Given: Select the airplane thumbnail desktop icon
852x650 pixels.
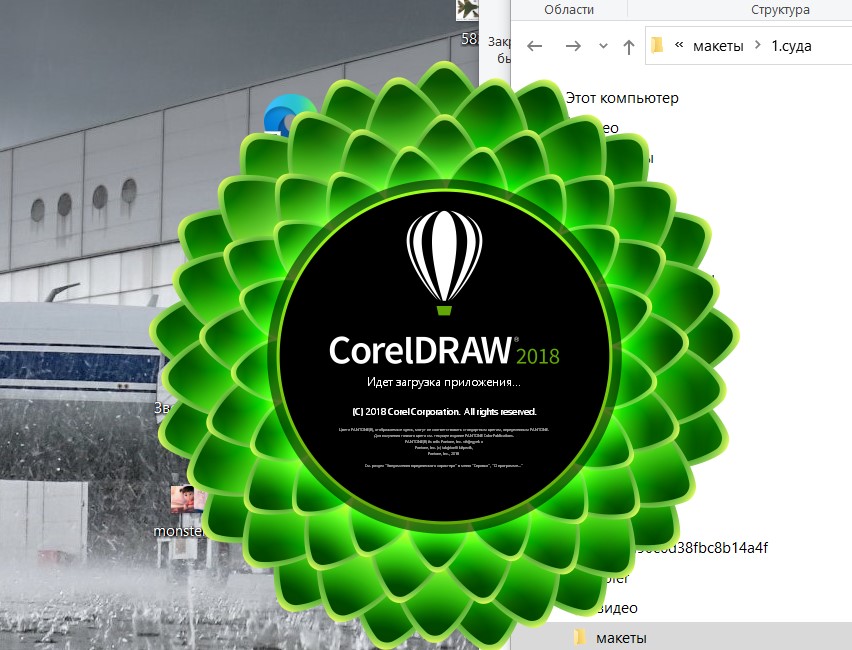Looking at the screenshot, I should (468, 10).
